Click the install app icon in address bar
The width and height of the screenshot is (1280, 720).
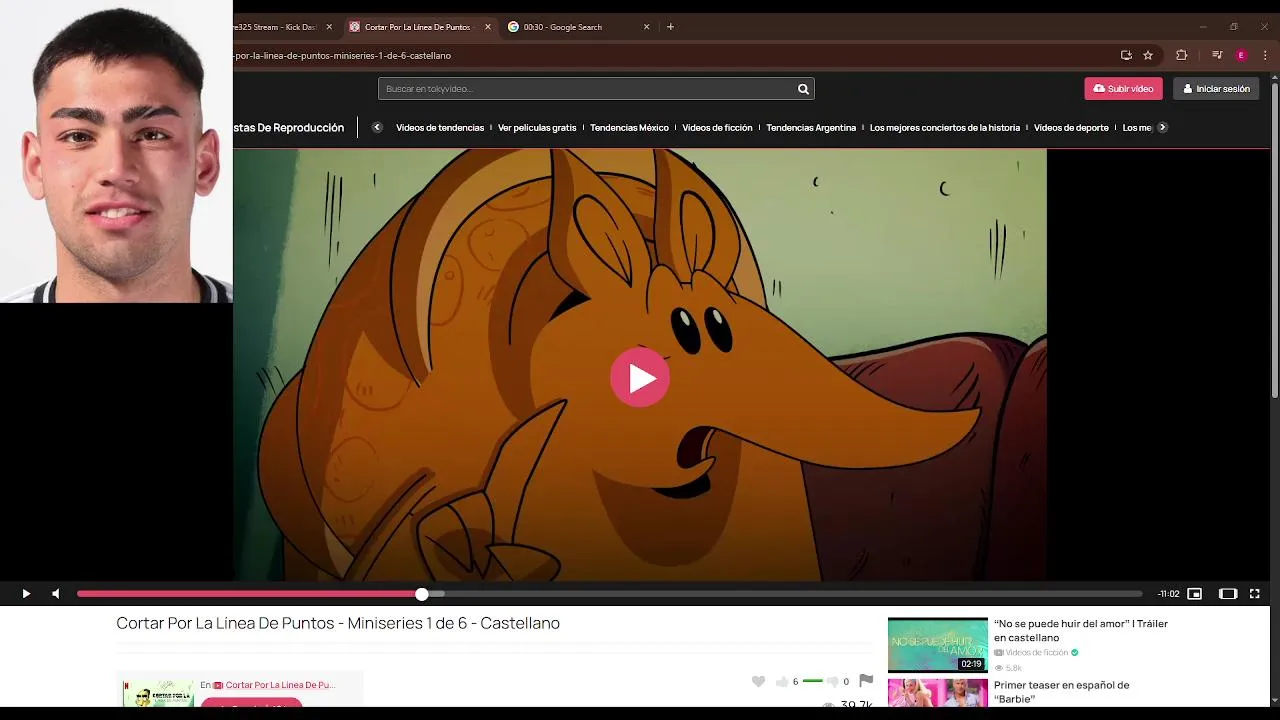(x=1126, y=56)
